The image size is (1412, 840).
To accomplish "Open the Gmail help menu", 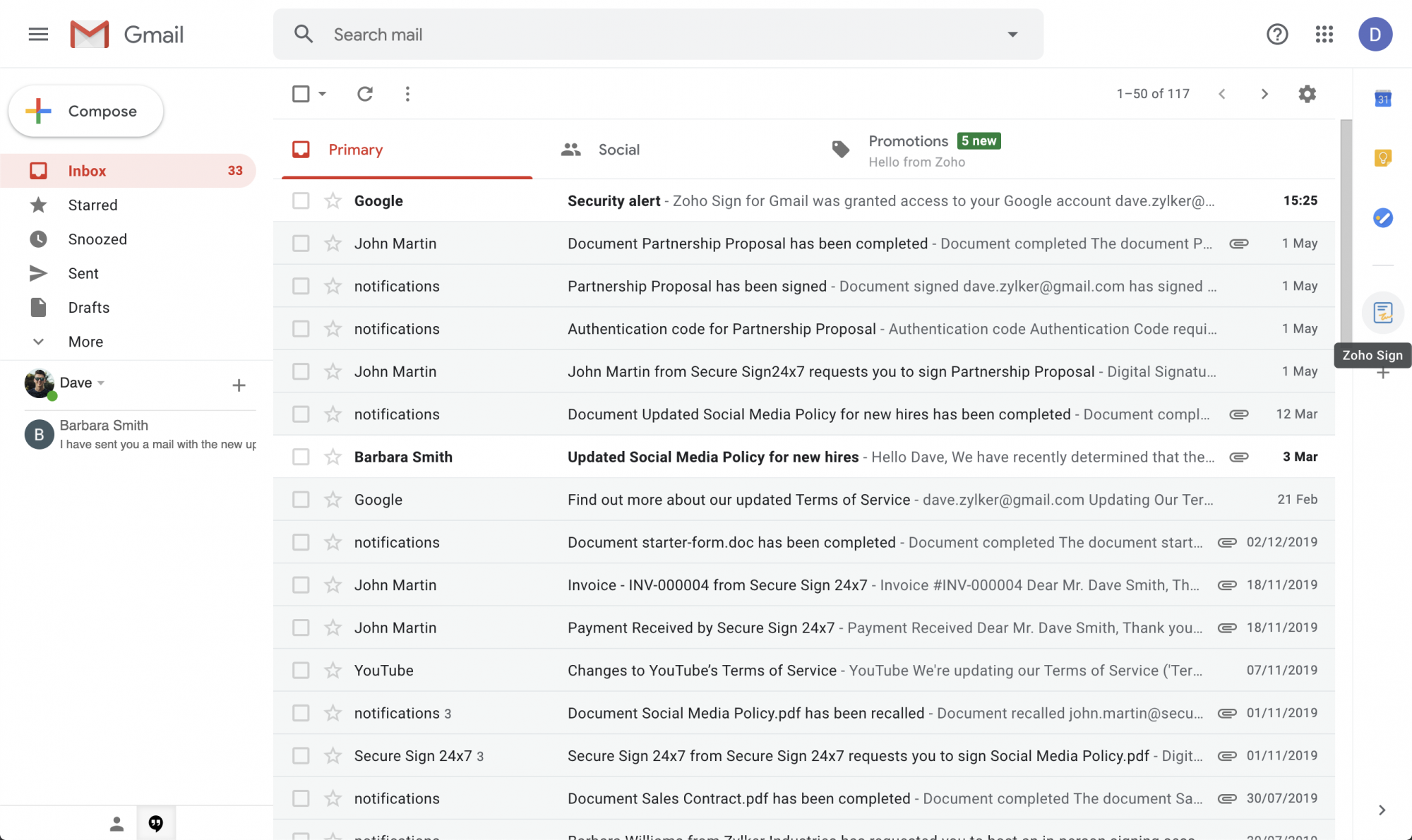I will (x=1277, y=34).
